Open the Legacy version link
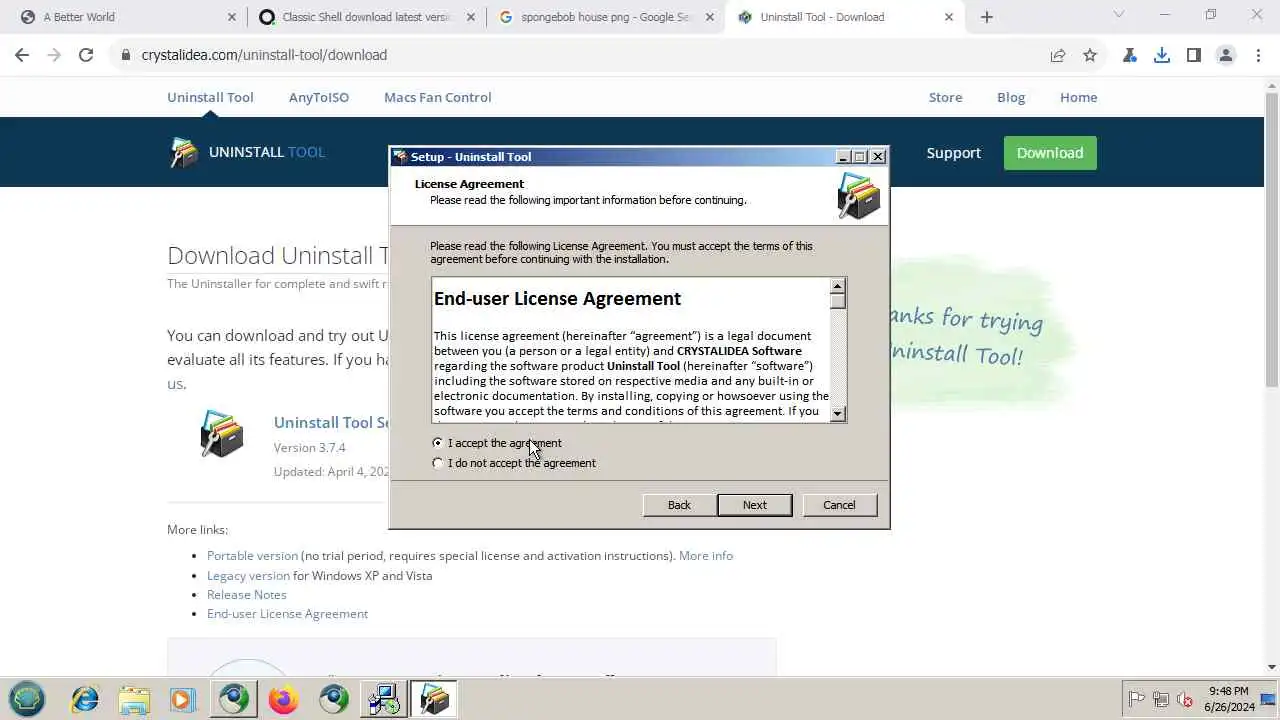Viewport: 1280px width, 720px height. [248, 576]
